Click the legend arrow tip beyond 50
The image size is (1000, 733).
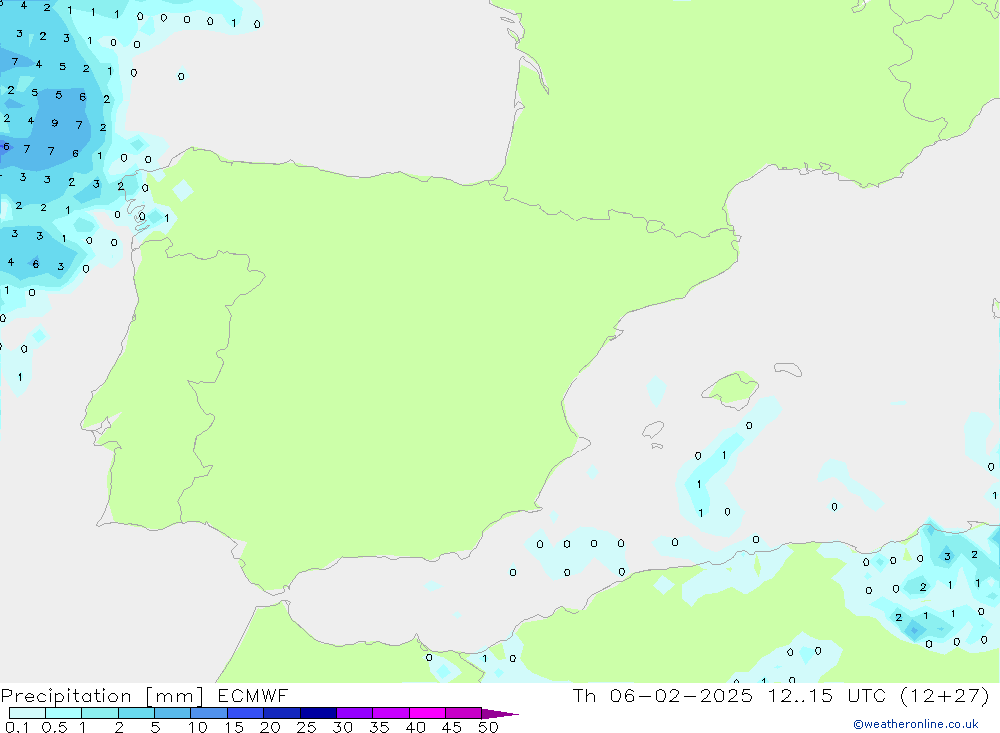pyautogui.click(x=500, y=714)
